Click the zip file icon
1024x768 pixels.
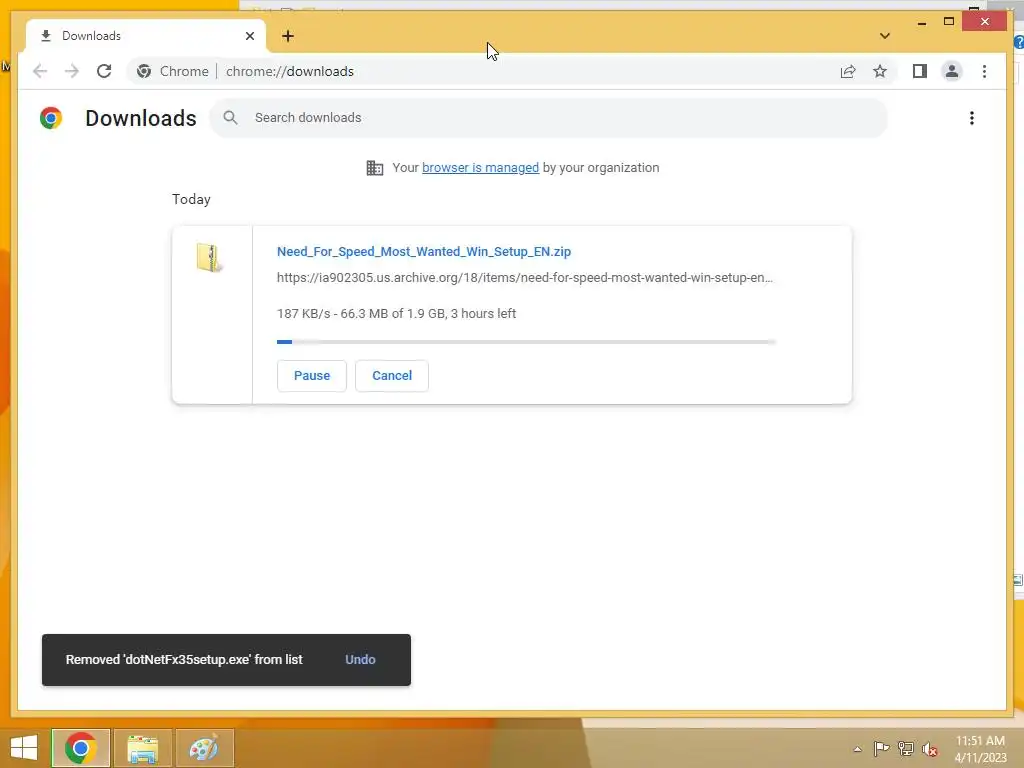[x=209, y=257]
